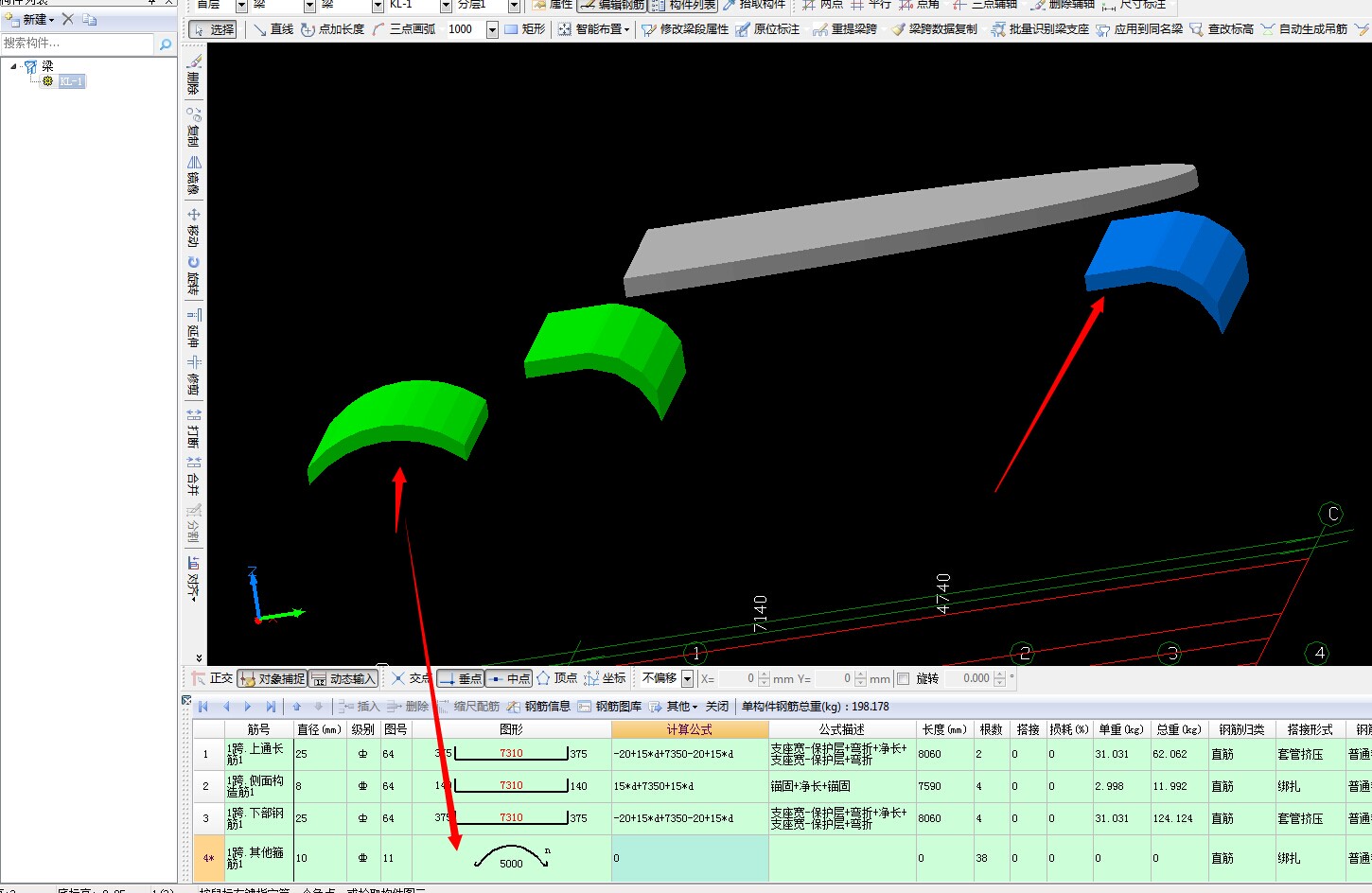Select the 打断 break tool
Viewport: 1372px width, 893px height.
pos(193,429)
